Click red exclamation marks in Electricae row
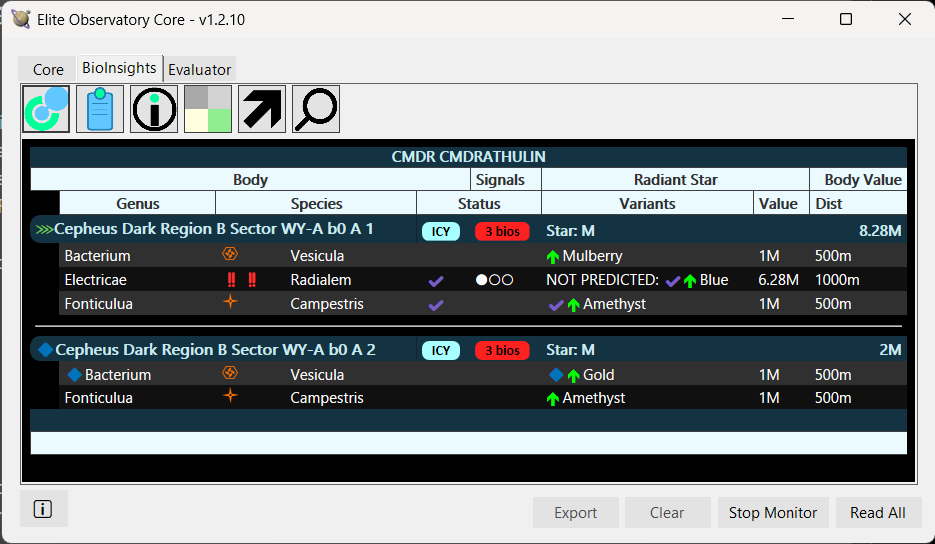935x544 pixels. tap(242, 279)
